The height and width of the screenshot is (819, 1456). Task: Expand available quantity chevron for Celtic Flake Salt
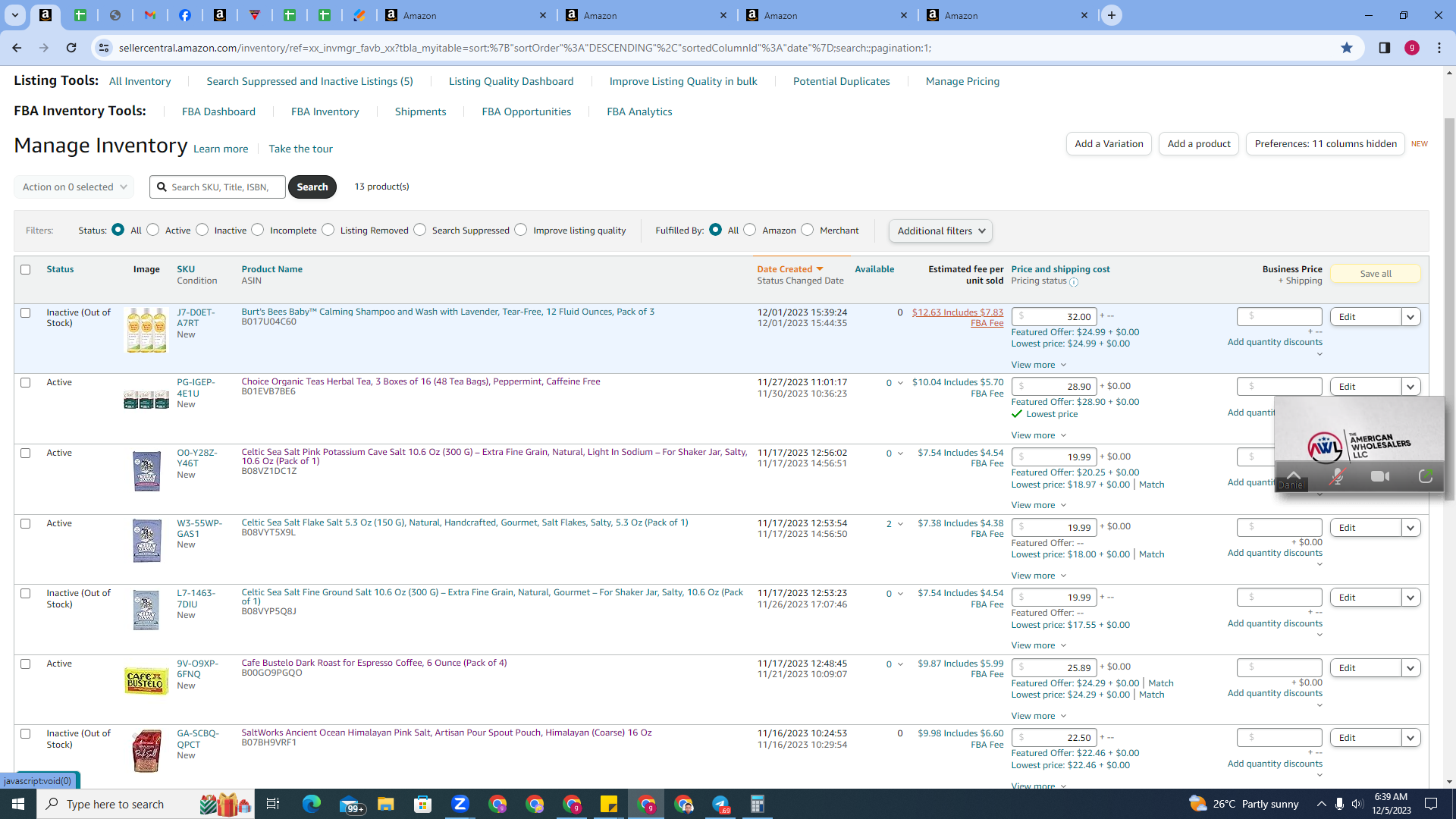tap(900, 524)
